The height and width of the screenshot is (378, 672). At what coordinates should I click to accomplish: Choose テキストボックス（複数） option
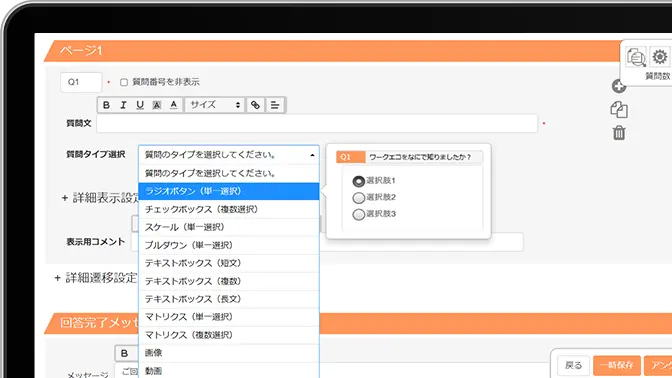pyautogui.click(x=229, y=281)
